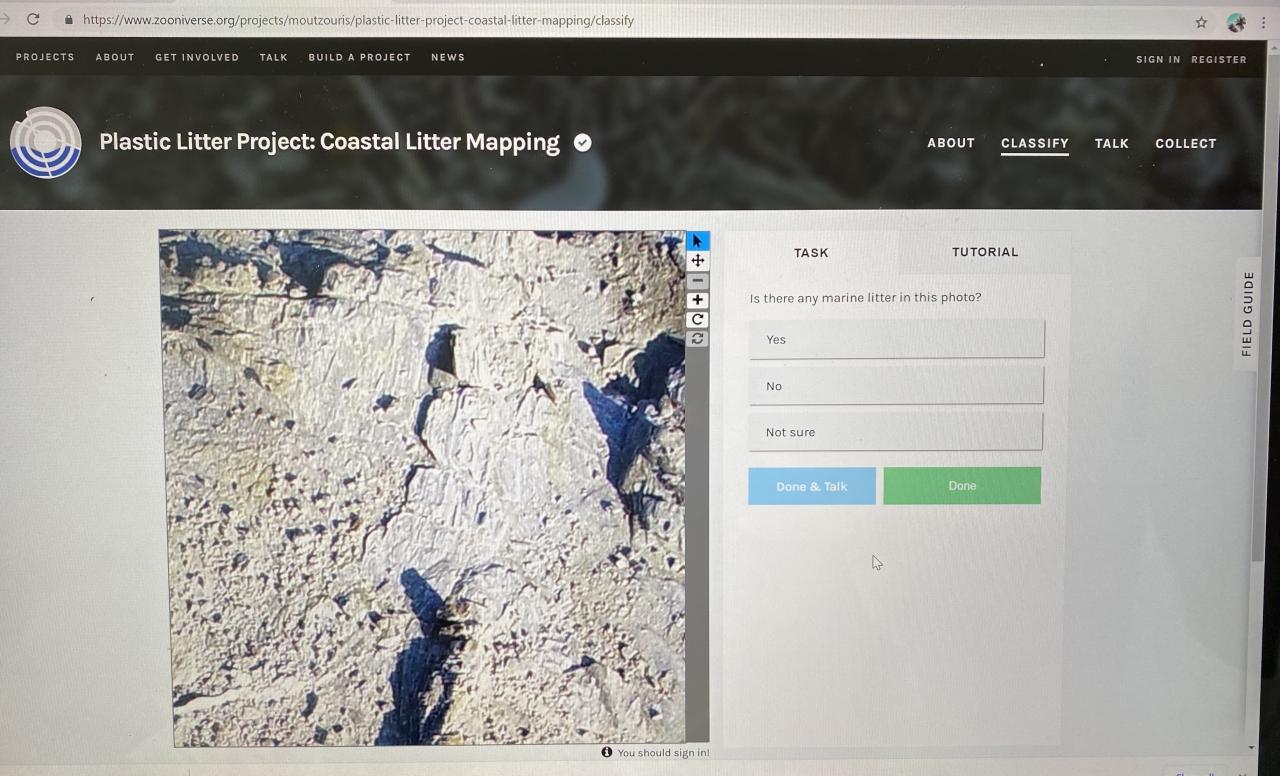This screenshot has width=1280, height=776.
Task: Click the green Done button
Action: pos(962,485)
